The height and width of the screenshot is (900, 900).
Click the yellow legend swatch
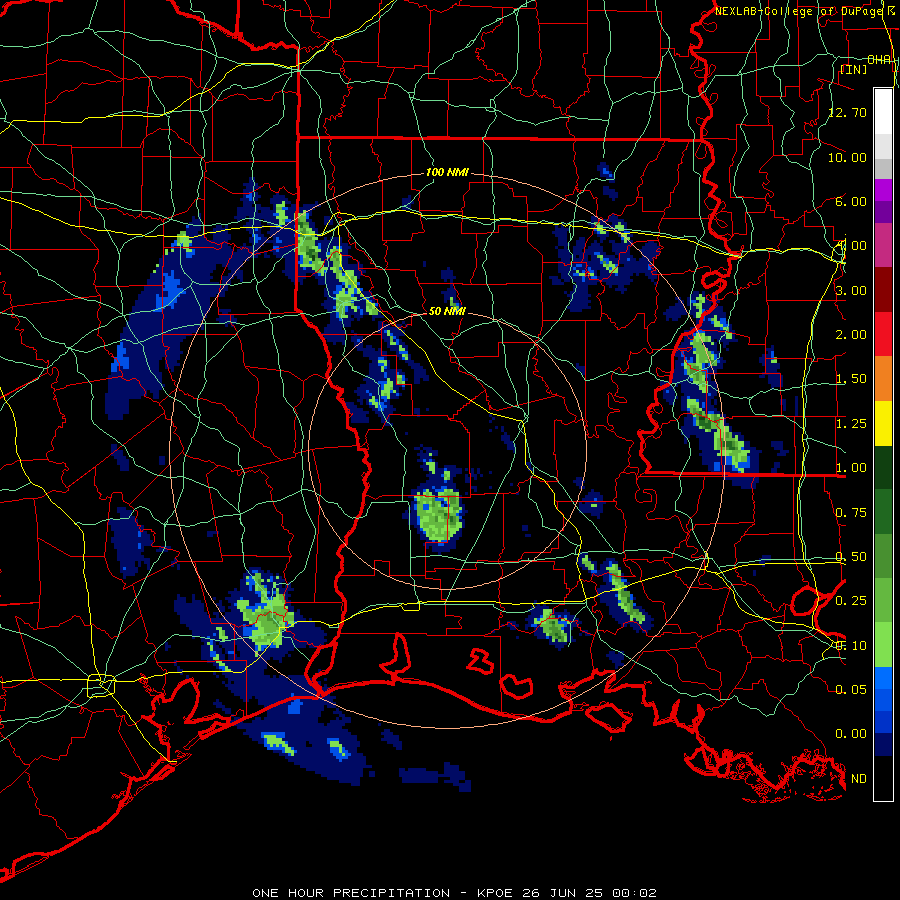883,424
